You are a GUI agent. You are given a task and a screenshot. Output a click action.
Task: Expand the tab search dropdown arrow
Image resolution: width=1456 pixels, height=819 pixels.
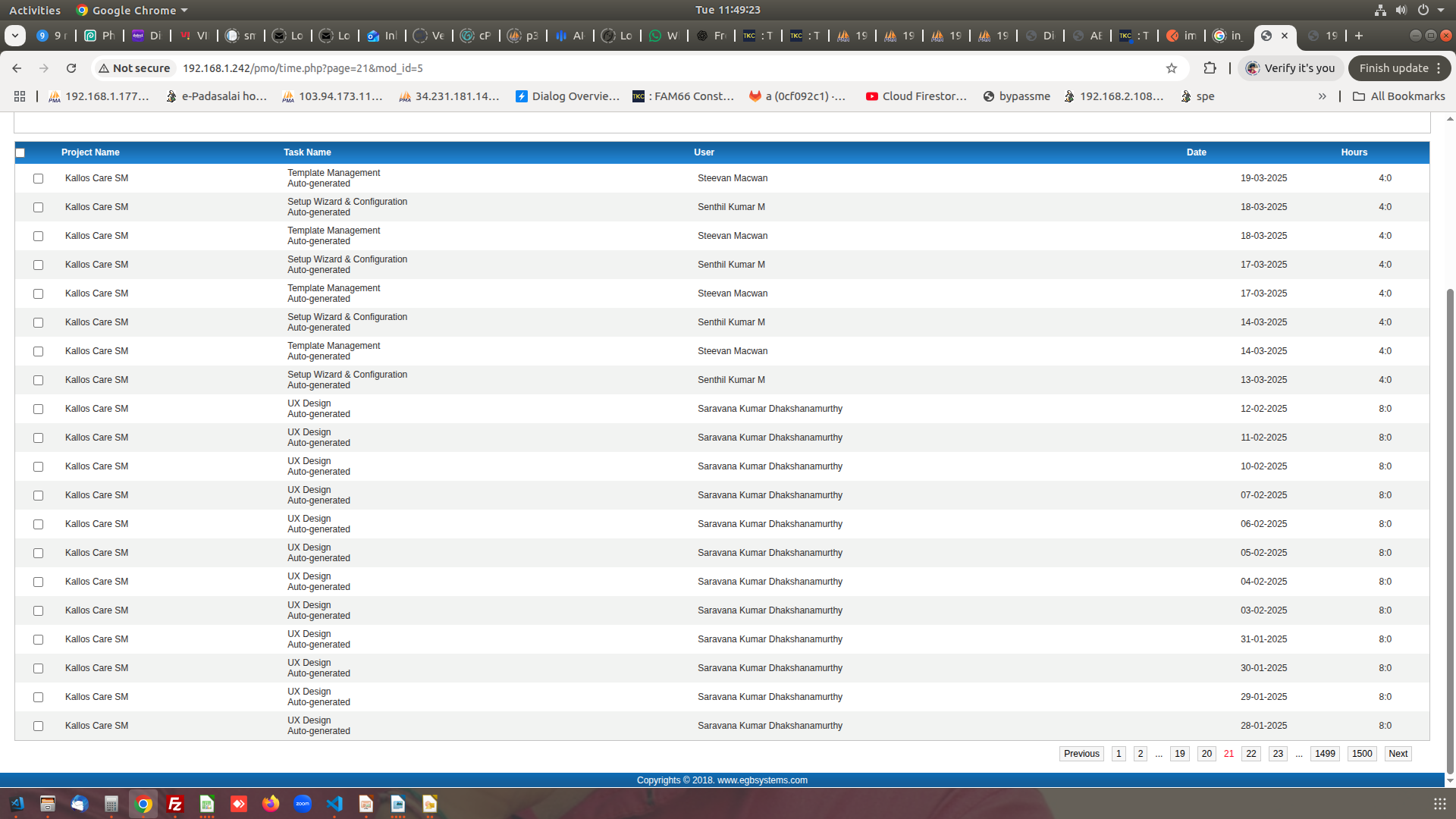(x=14, y=36)
